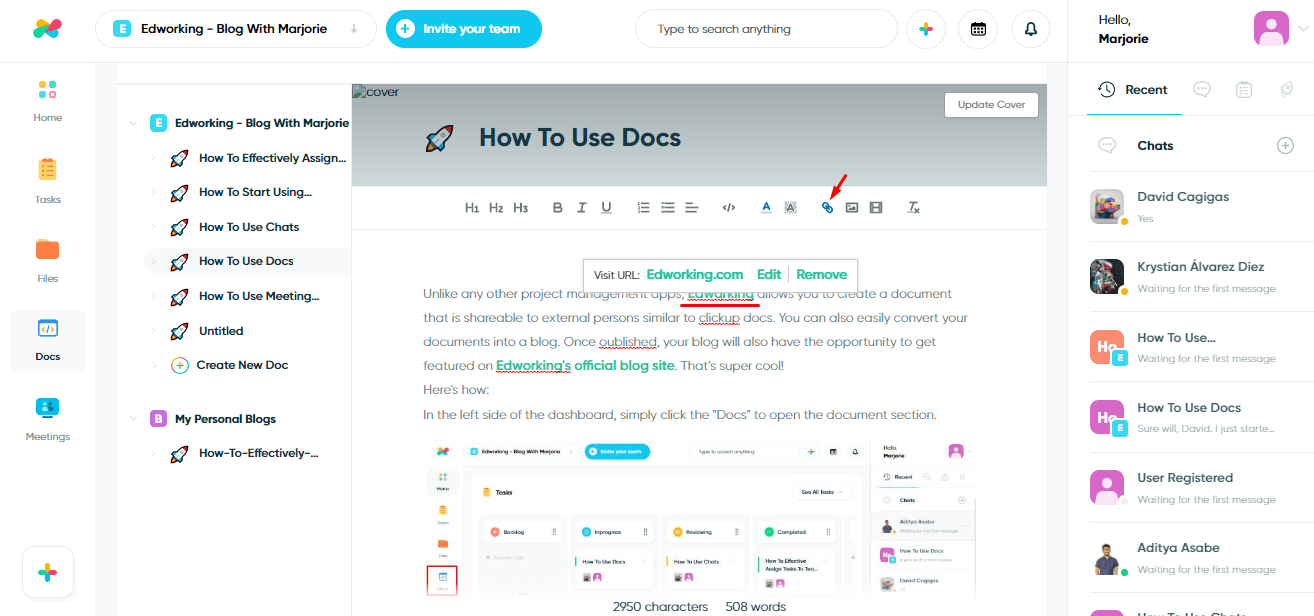Add a new chat with the plus icon

click(1286, 146)
